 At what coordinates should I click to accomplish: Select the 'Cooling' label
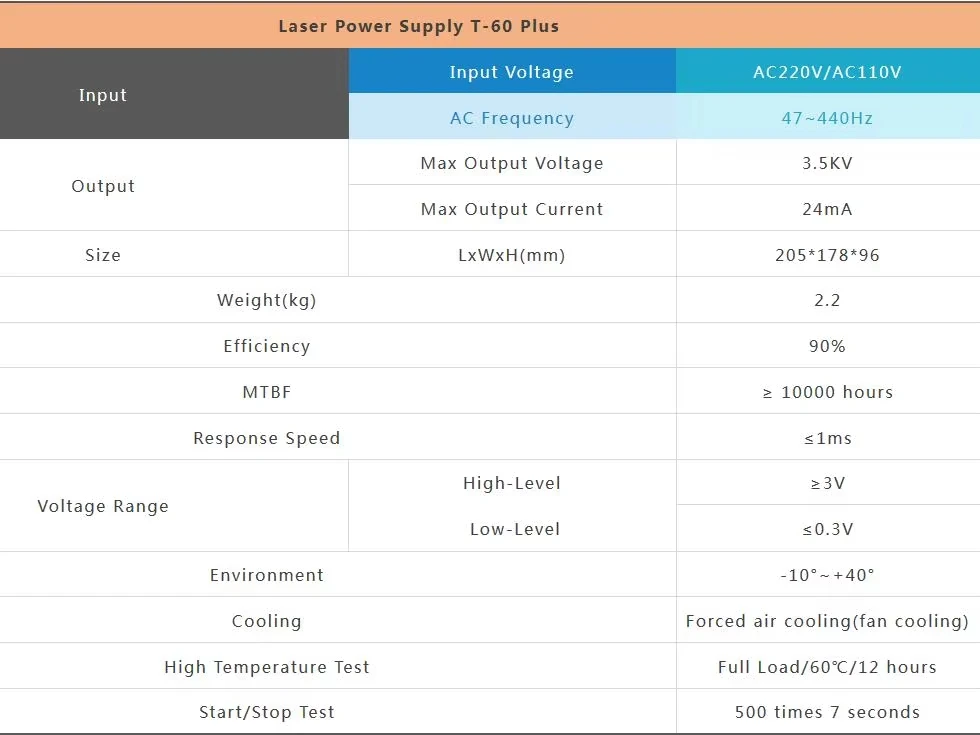click(x=267, y=621)
